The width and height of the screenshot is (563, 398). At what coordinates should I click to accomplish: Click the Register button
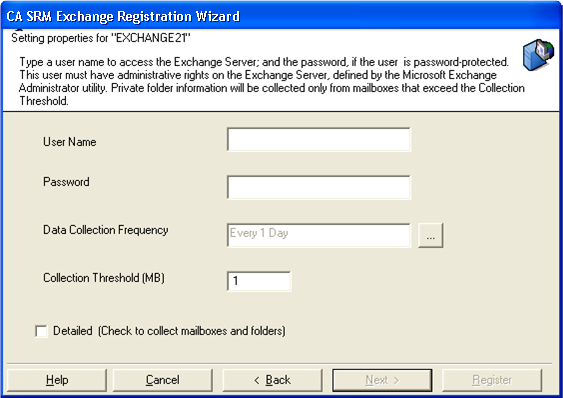point(492,380)
